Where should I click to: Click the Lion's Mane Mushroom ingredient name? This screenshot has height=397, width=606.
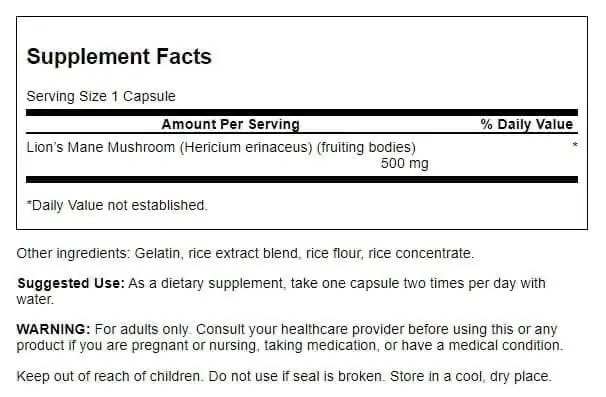(x=100, y=147)
